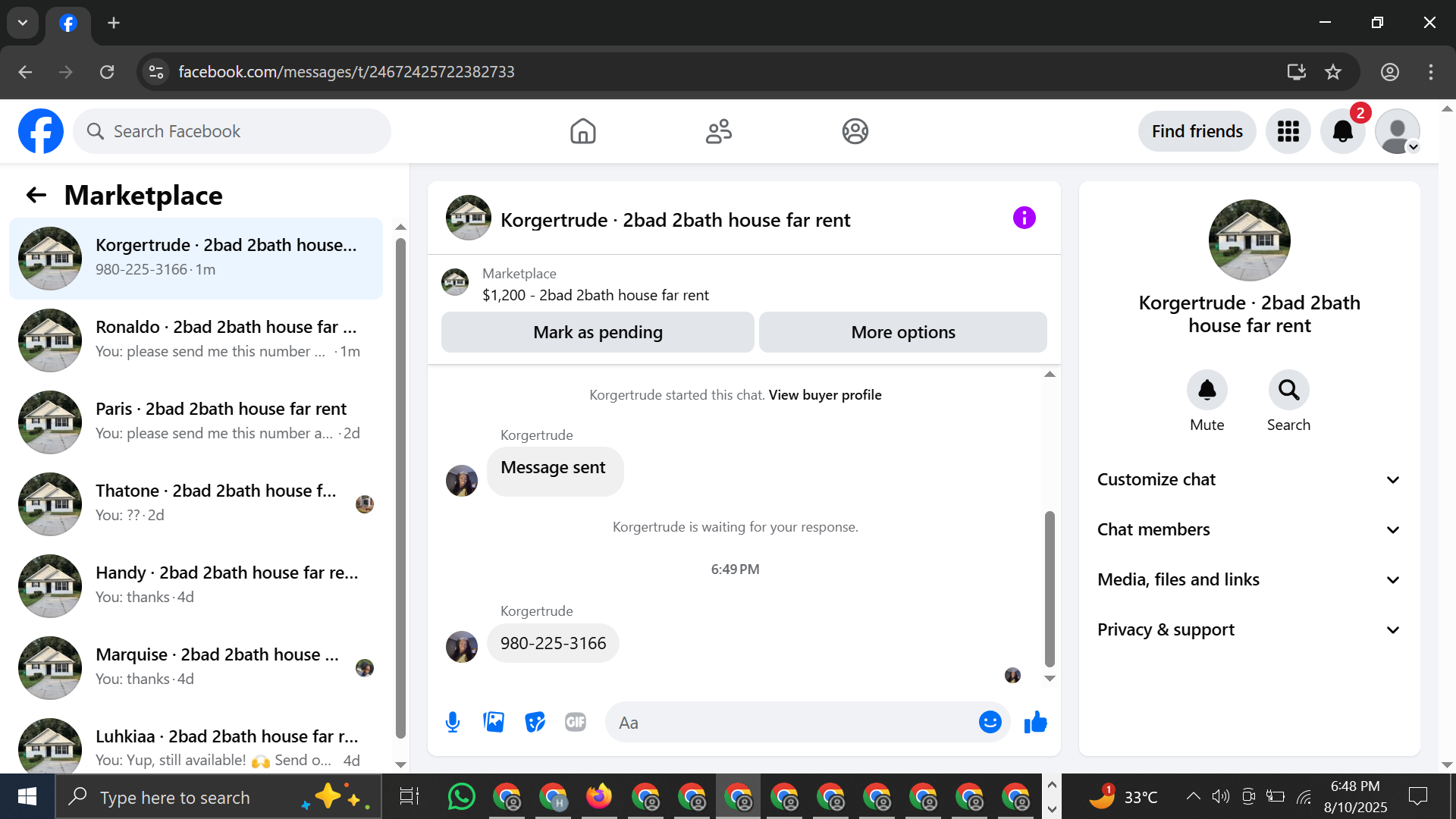
Task: Mute this conversation
Action: pyautogui.click(x=1207, y=391)
